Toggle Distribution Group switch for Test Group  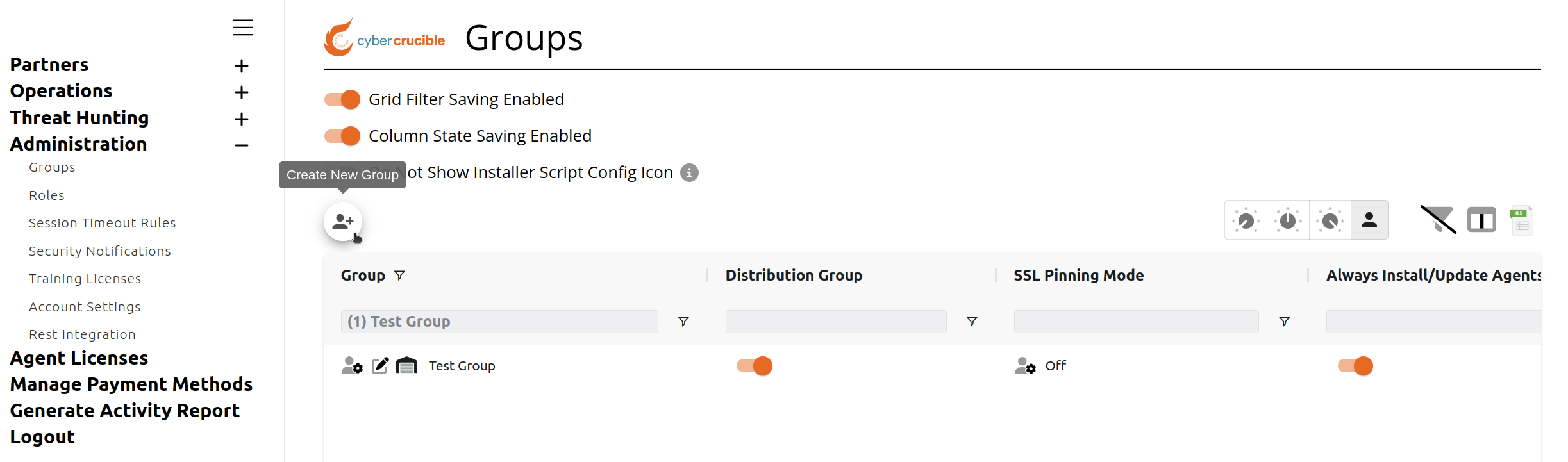[755, 366]
